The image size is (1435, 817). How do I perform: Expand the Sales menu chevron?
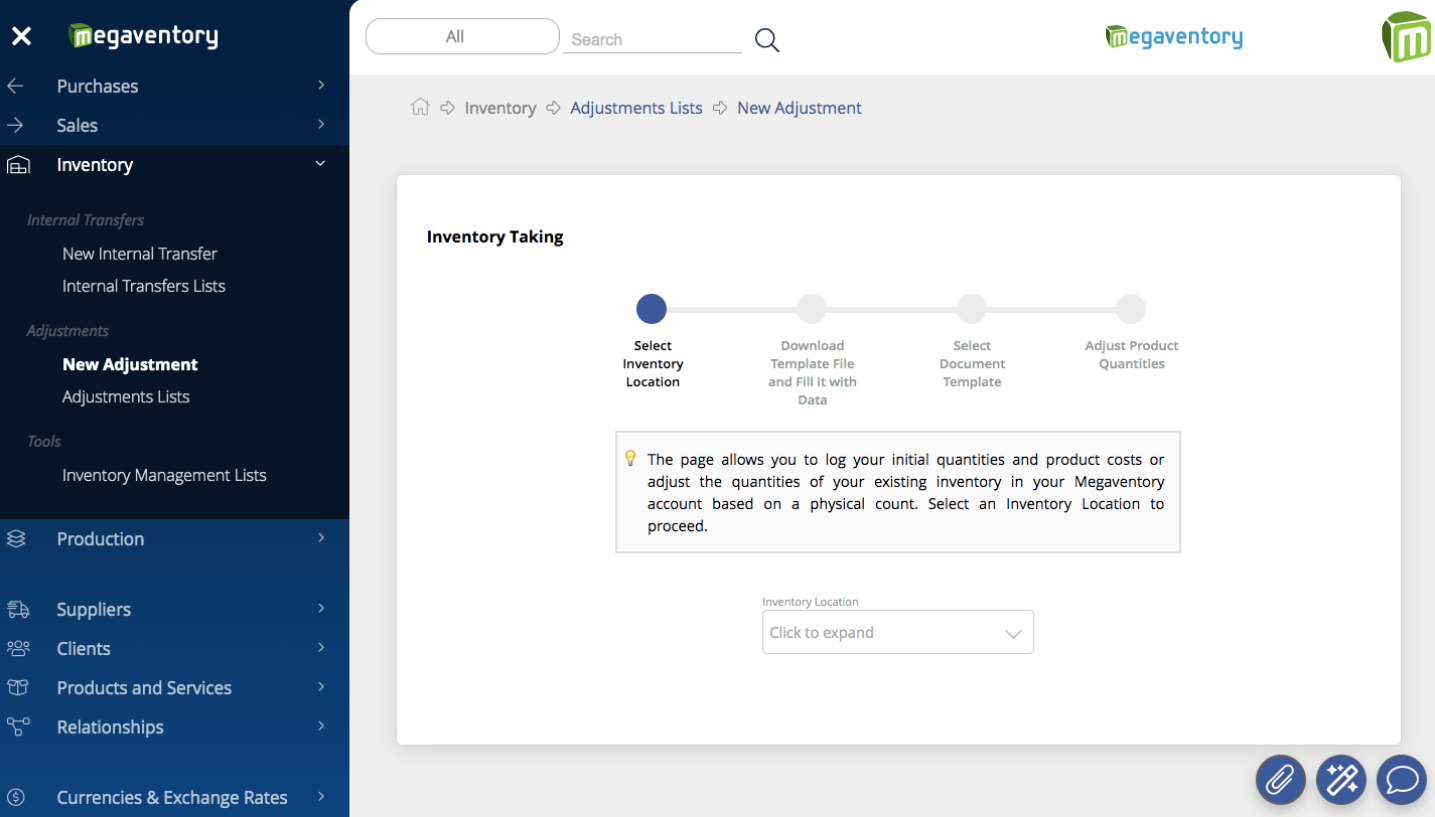coord(321,124)
